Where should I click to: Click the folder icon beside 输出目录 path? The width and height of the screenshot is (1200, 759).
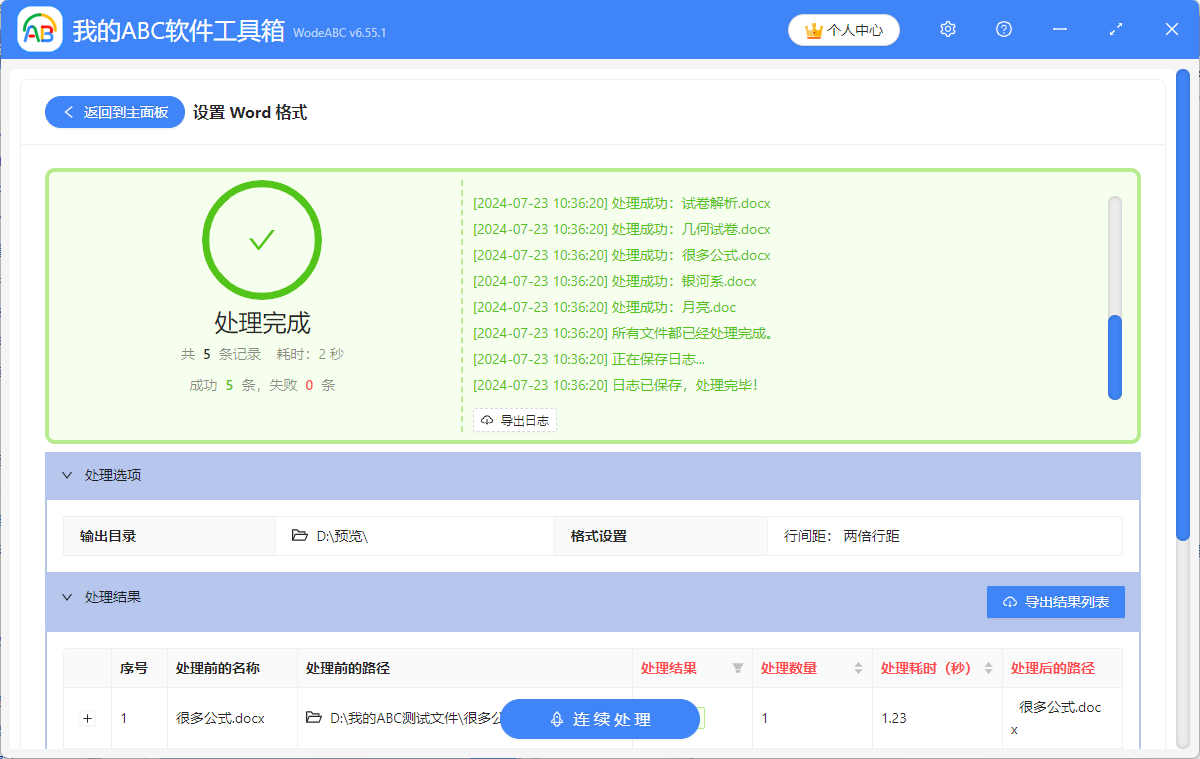(299, 536)
